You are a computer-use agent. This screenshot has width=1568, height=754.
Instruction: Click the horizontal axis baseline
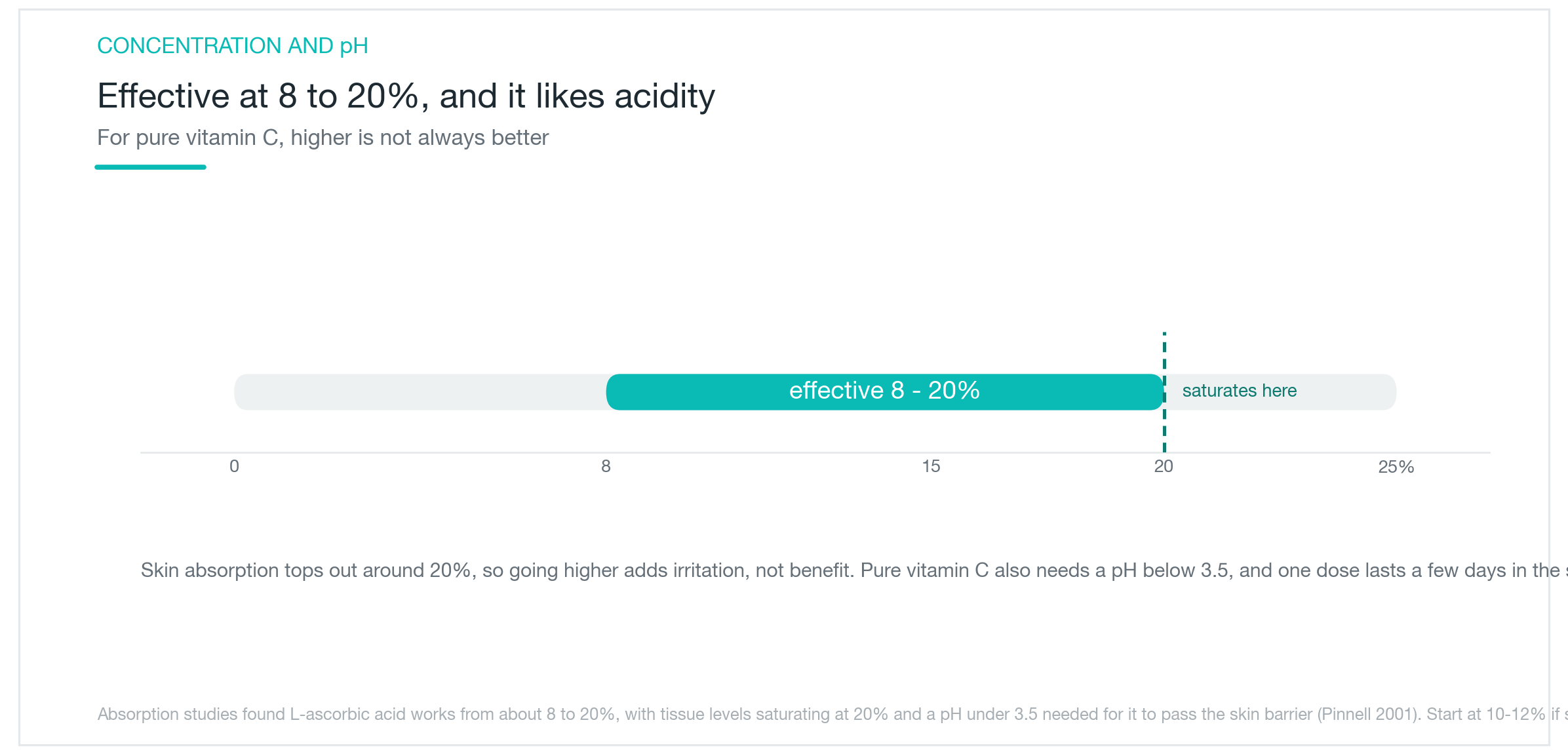[x=815, y=452]
